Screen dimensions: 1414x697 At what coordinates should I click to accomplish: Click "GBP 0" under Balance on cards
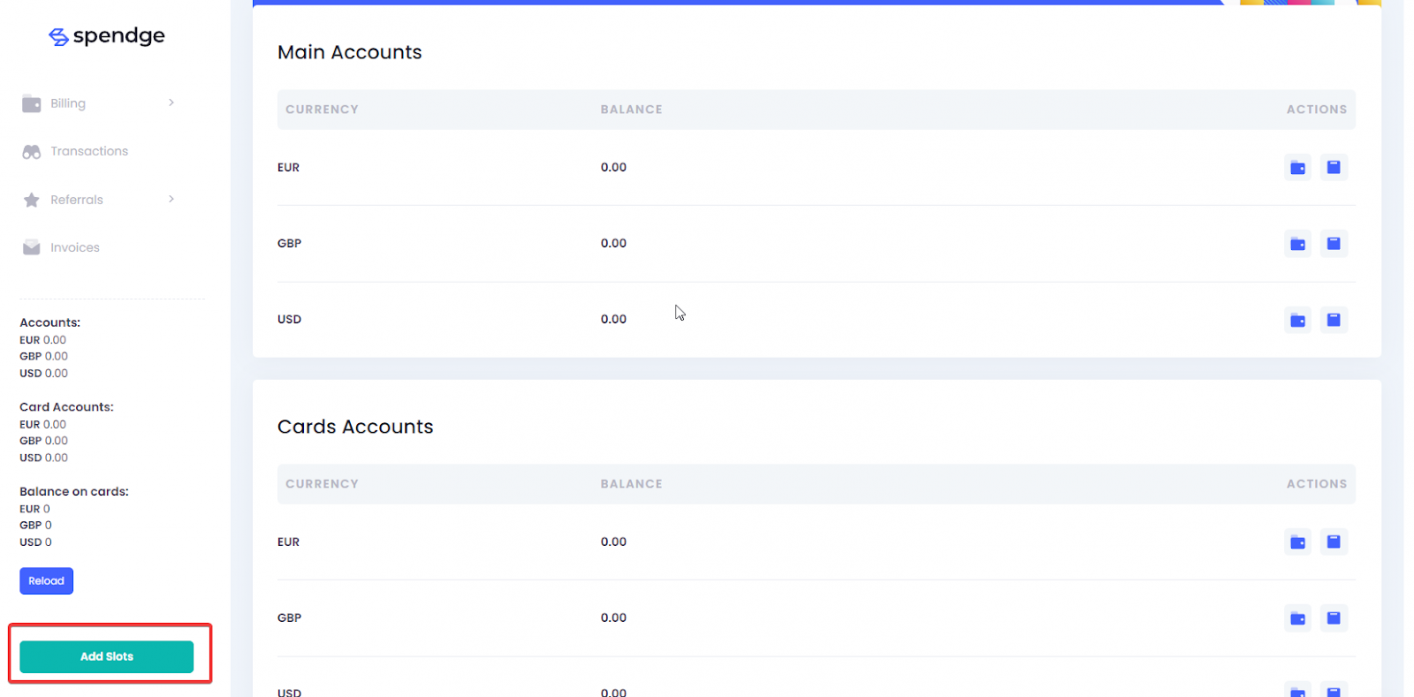[x=36, y=525]
